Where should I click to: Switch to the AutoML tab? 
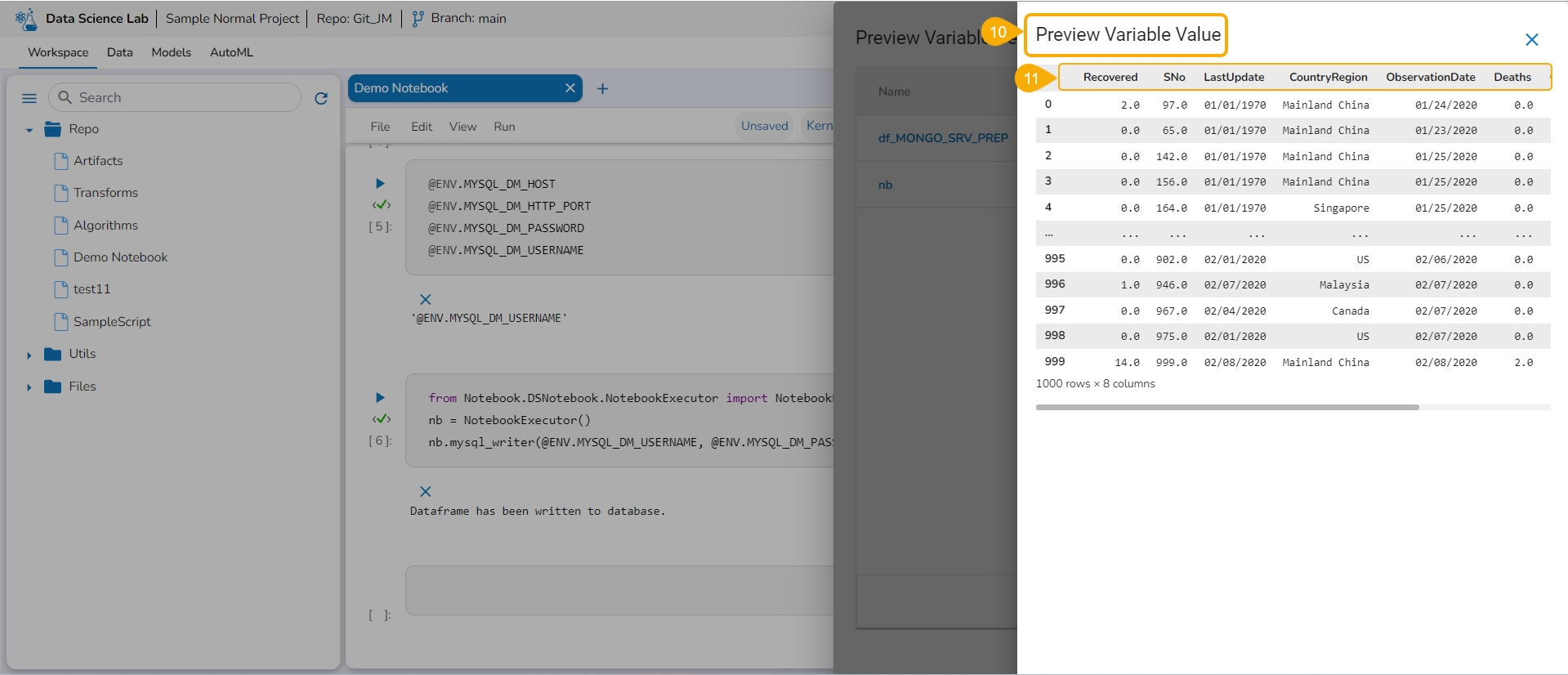231,52
